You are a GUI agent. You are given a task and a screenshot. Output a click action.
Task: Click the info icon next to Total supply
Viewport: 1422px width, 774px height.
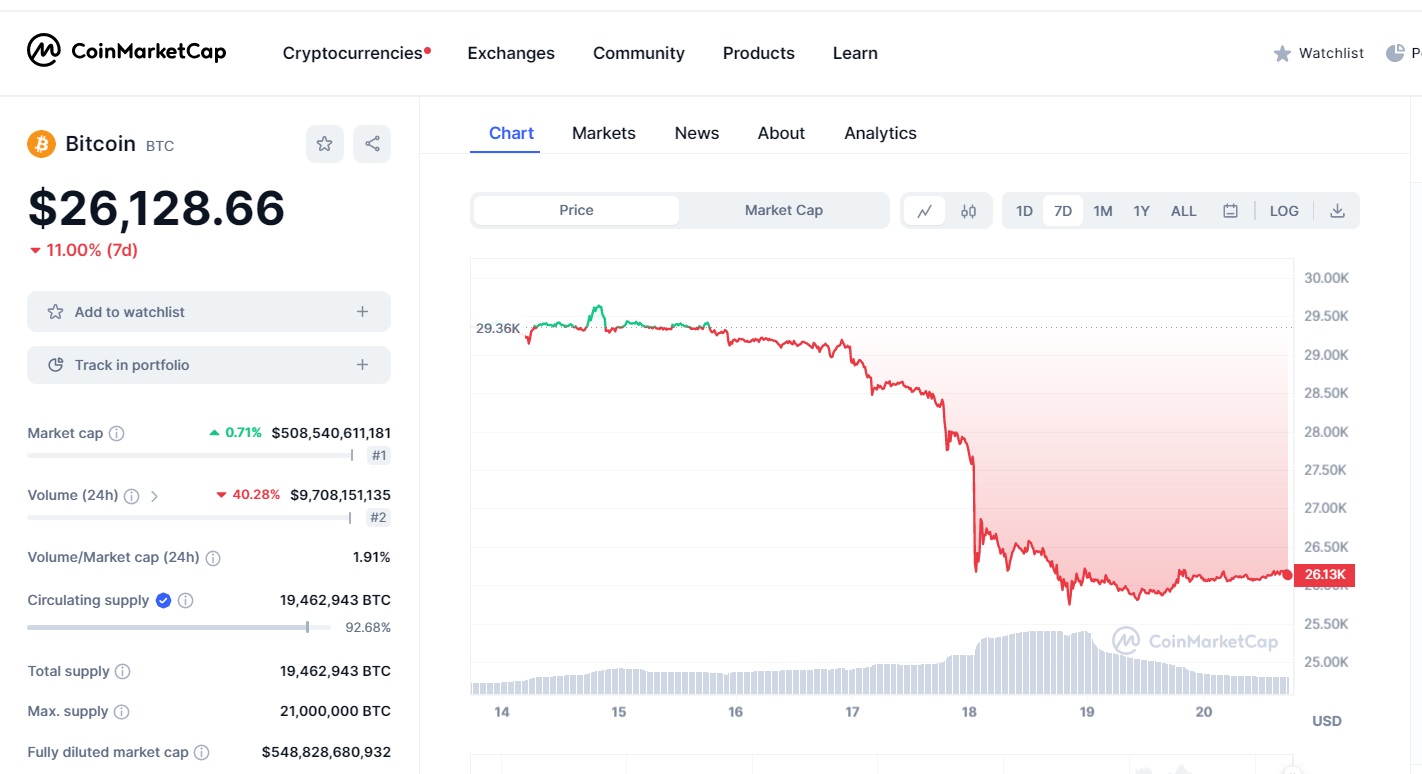coord(122,671)
